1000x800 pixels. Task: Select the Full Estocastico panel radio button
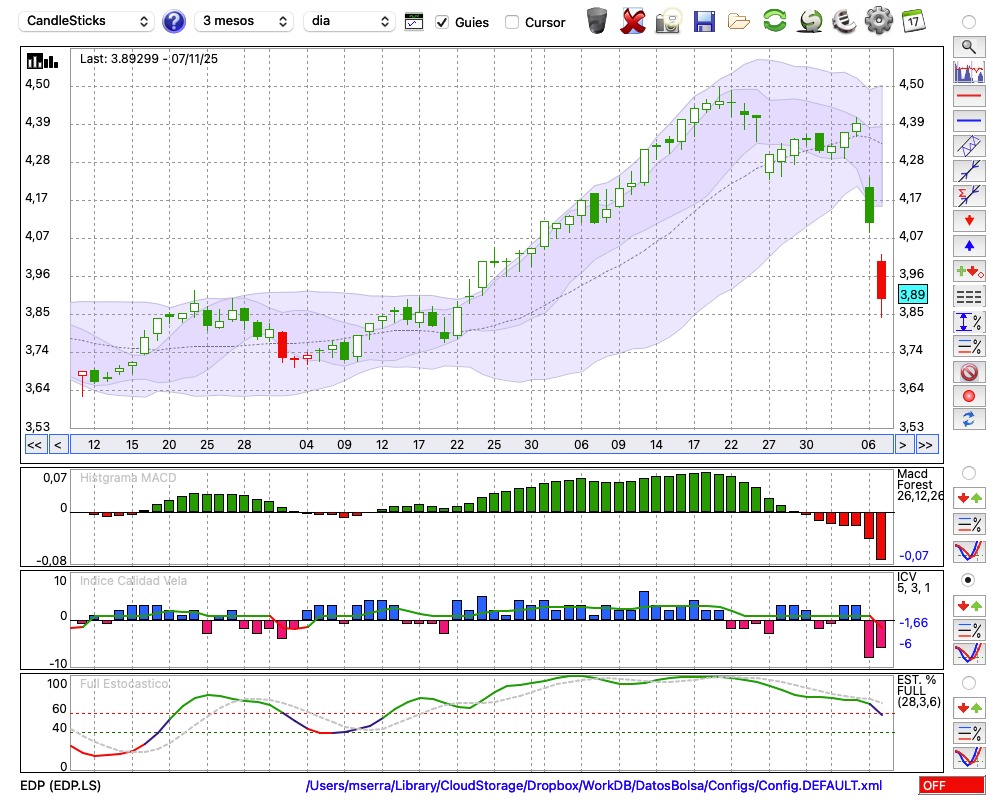pos(969,683)
